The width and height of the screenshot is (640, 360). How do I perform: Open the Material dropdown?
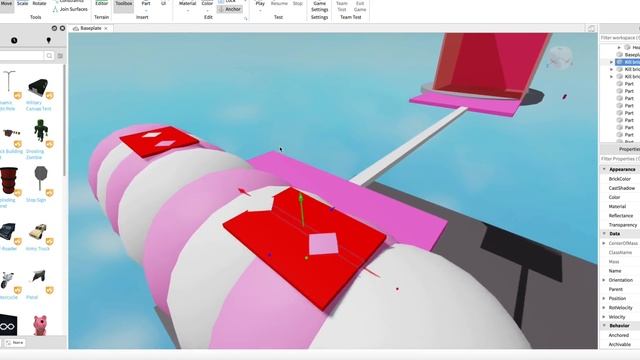187,5
